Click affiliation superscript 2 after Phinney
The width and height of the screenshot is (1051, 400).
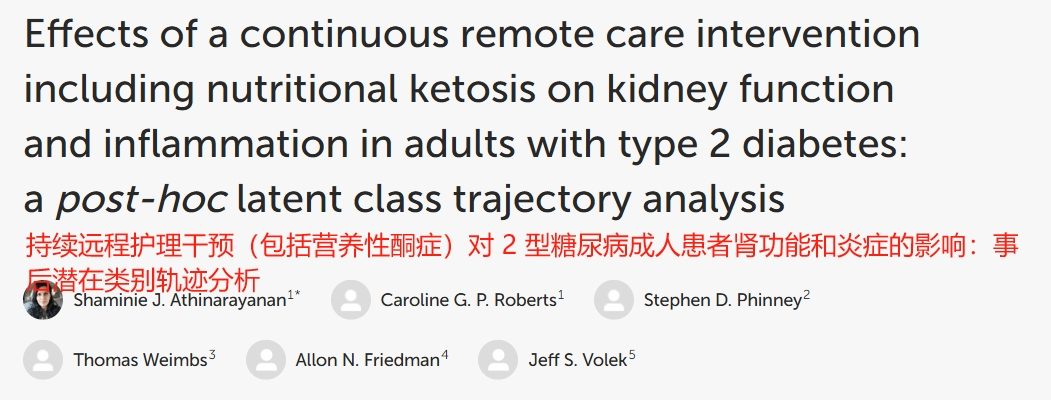click(806, 295)
